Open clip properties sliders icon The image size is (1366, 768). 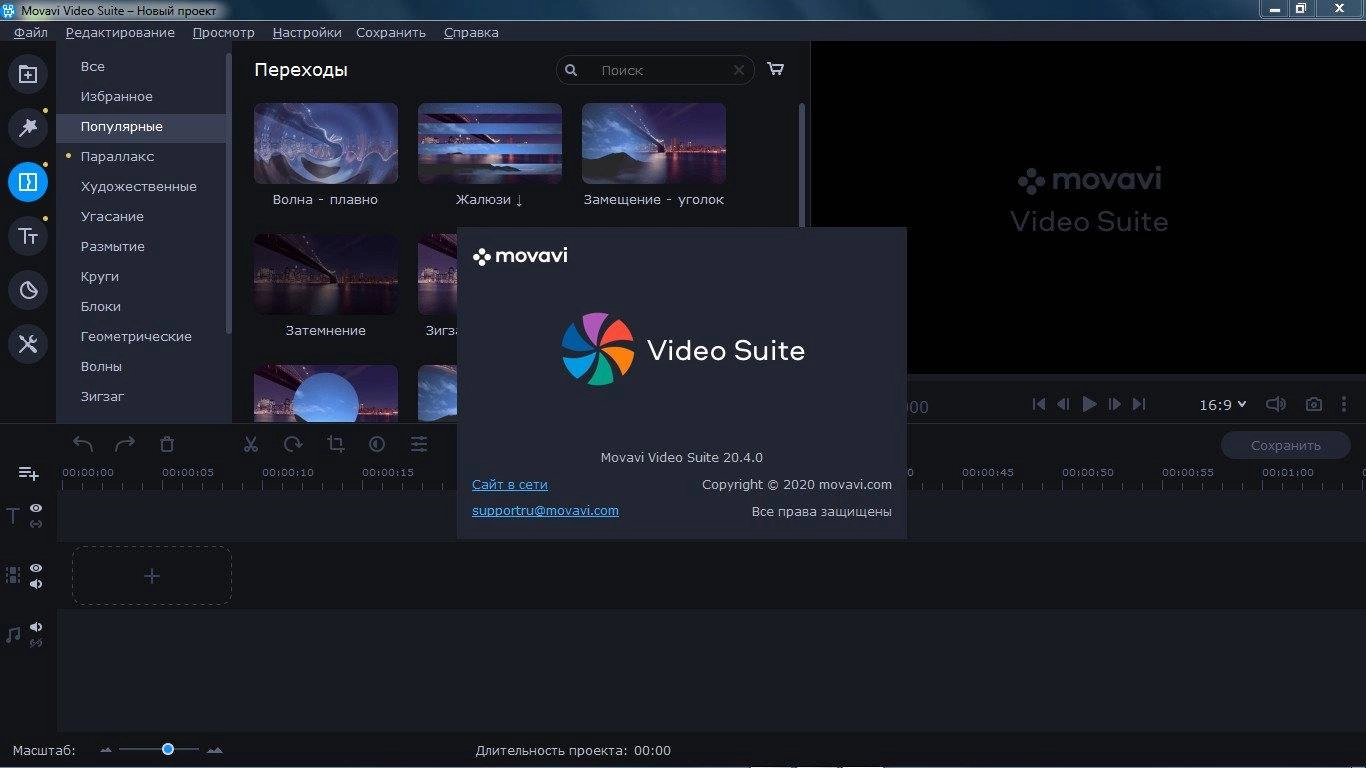click(419, 444)
